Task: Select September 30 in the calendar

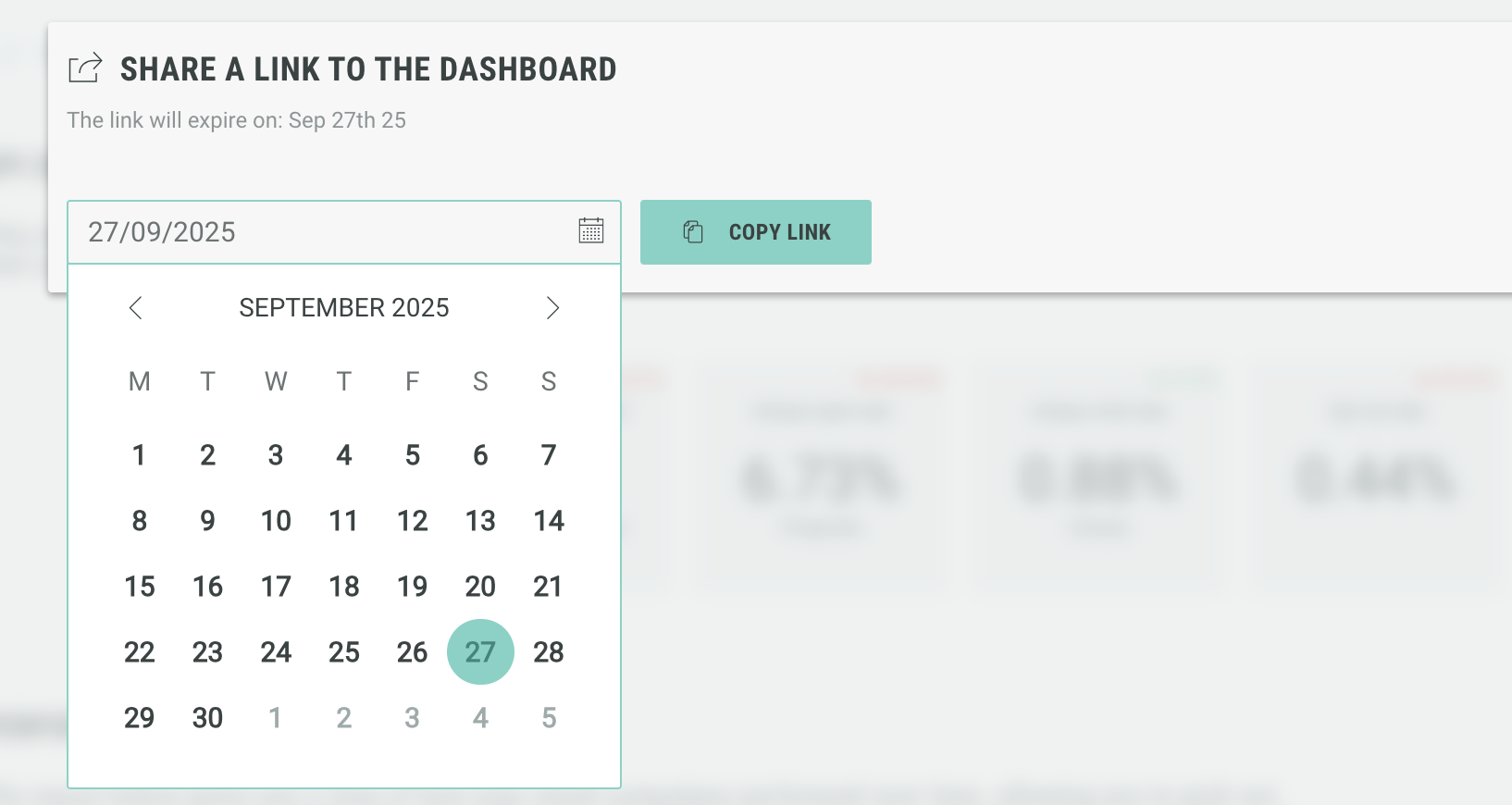Action: tap(207, 718)
